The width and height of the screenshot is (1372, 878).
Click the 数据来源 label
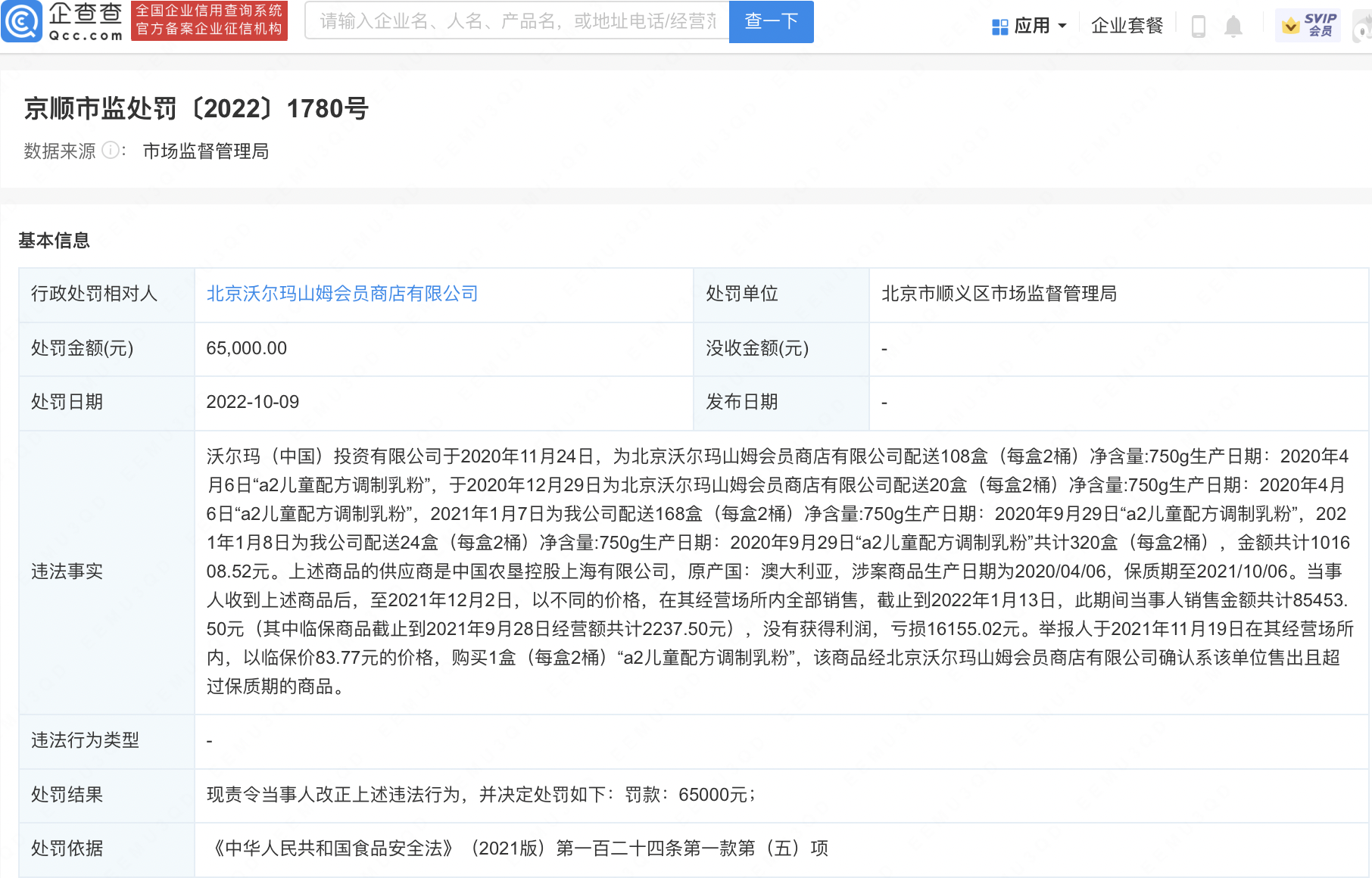[x=60, y=151]
